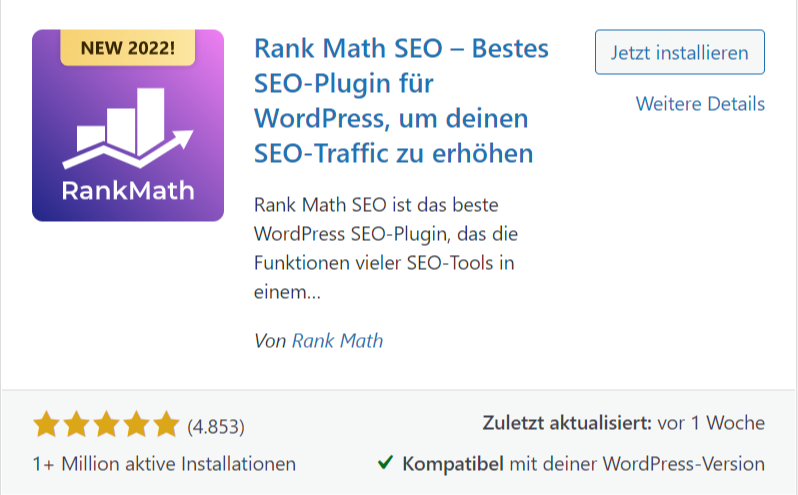Viewport: 798px width, 495px height.
Task: Open the Rank Math SEO plugin title link
Action: click(x=401, y=101)
